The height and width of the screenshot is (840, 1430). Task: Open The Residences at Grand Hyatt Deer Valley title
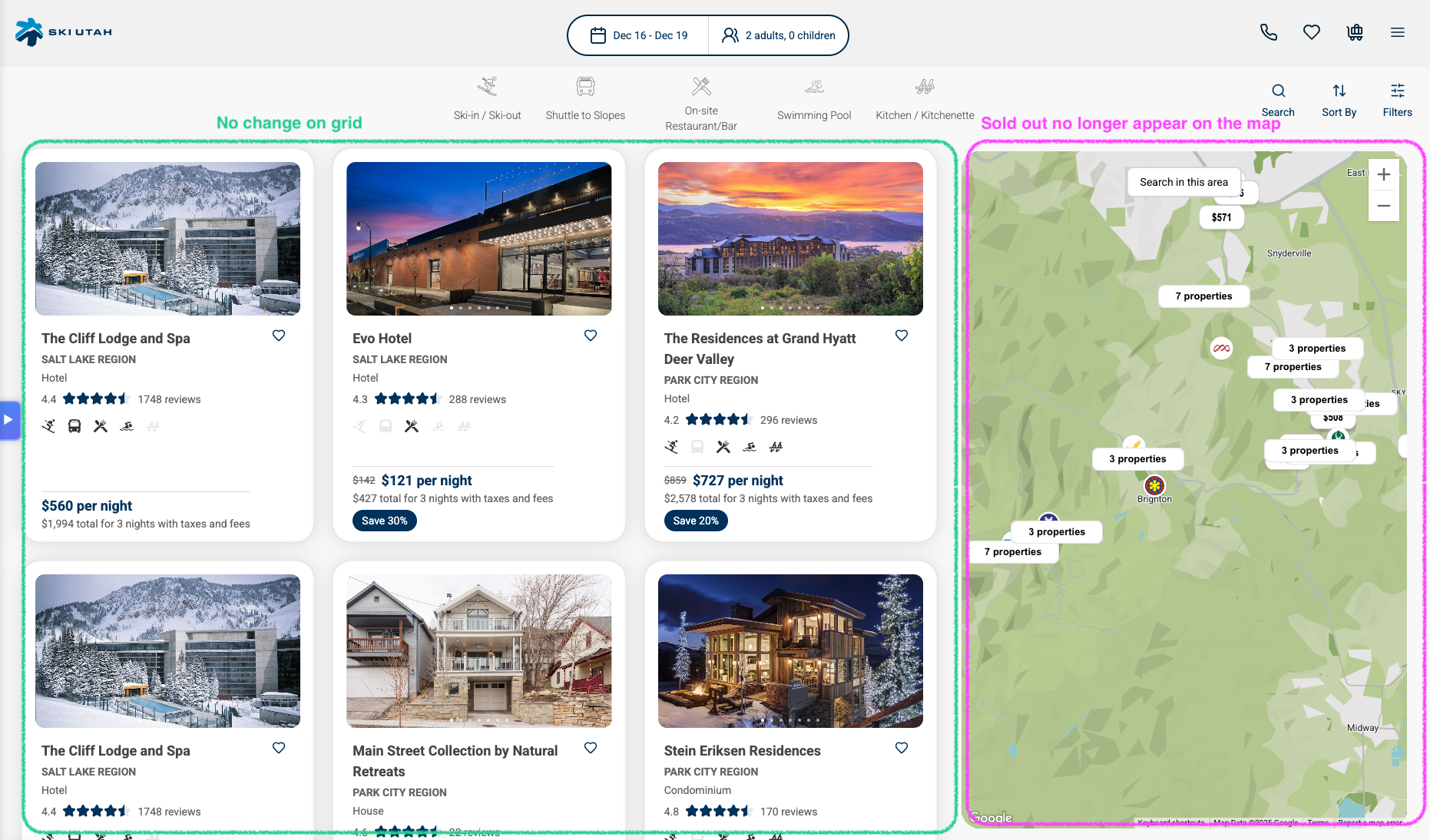click(x=760, y=349)
